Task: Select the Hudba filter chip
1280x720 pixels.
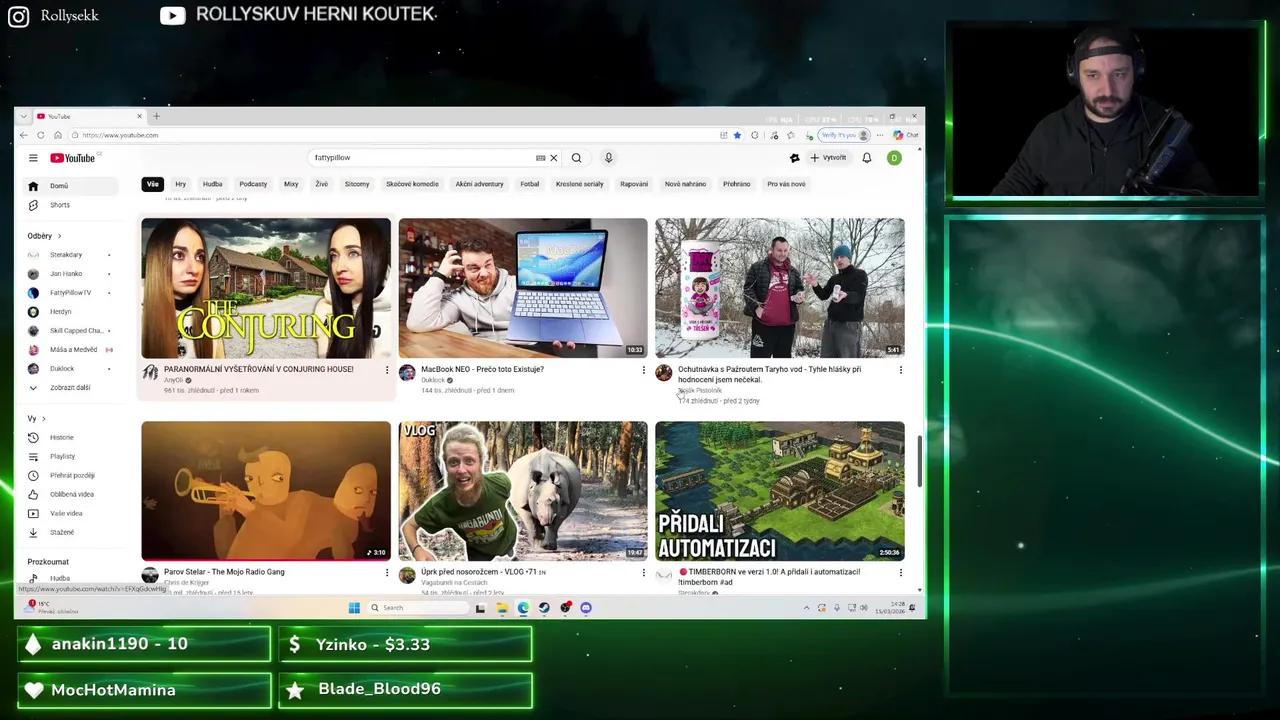Action: point(213,184)
